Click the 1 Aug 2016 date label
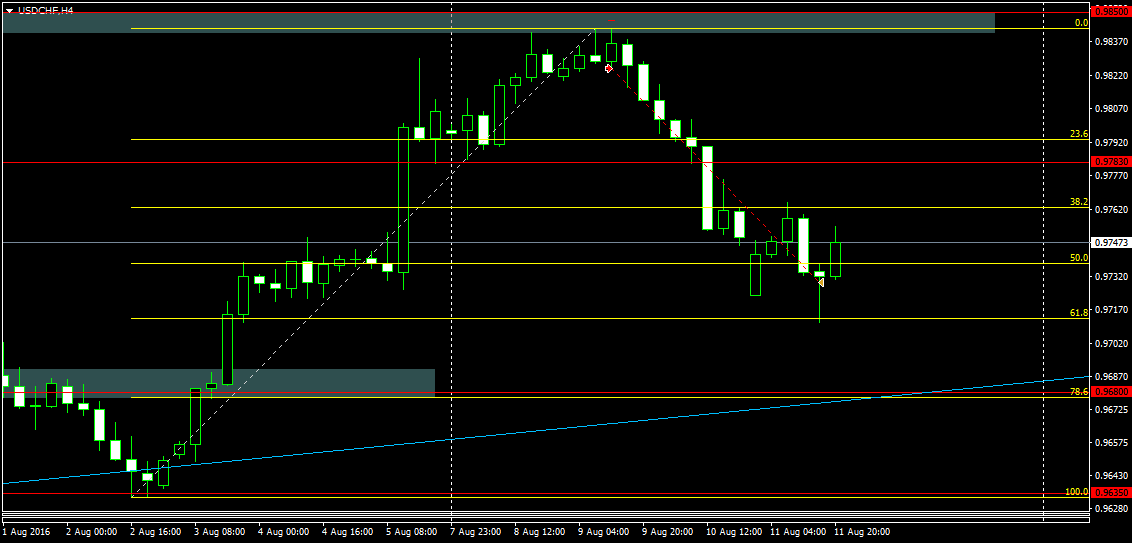1132x543 pixels. coord(25,531)
